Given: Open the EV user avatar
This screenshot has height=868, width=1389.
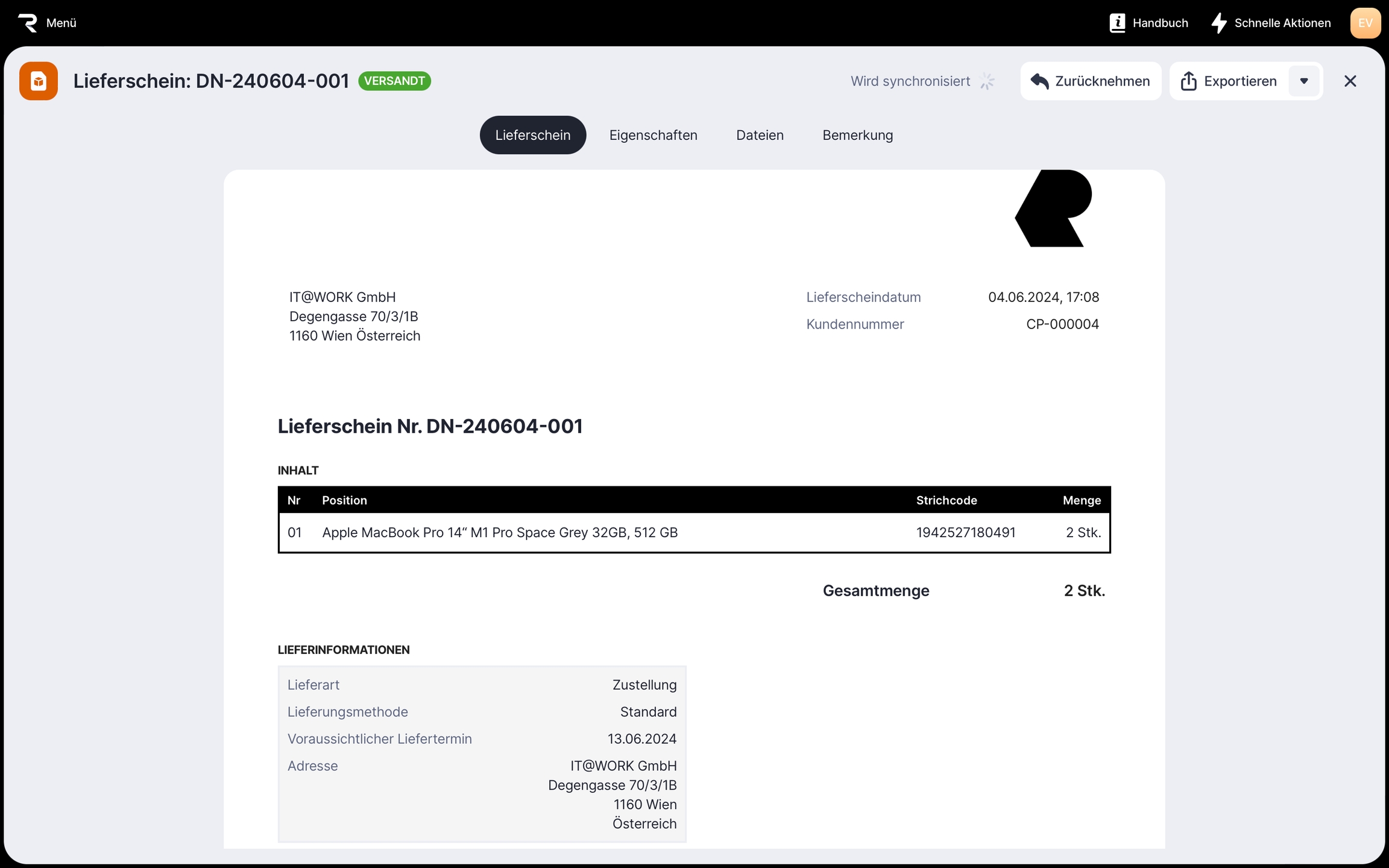Looking at the screenshot, I should click(x=1365, y=23).
